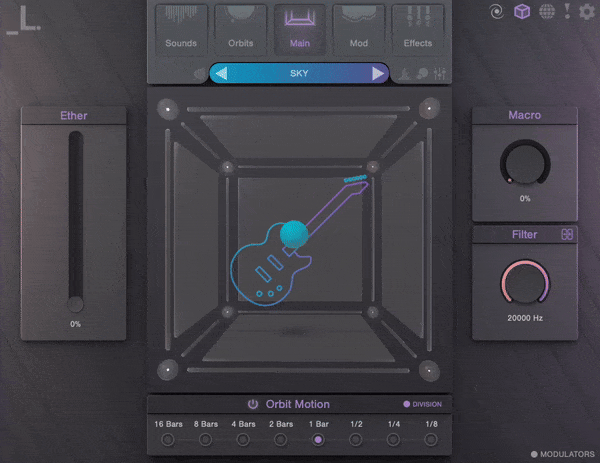Toggle the DIVISION indicator dot
The height and width of the screenshot is (463, 600).
406,404
